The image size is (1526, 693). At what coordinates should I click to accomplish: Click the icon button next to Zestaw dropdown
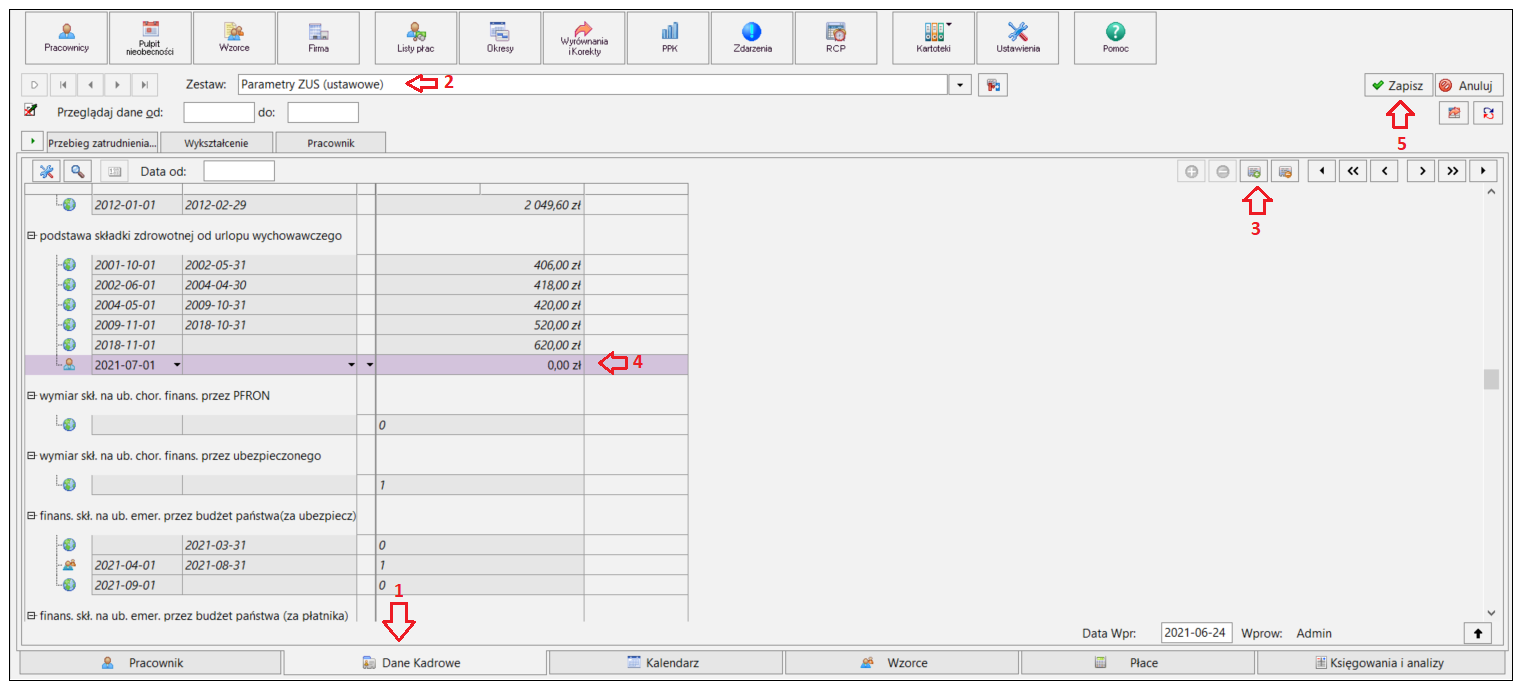pos(993,85)
